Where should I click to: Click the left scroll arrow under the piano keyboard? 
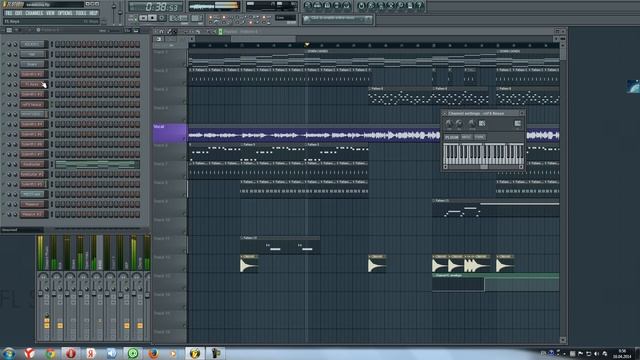(x=446, y=167)
